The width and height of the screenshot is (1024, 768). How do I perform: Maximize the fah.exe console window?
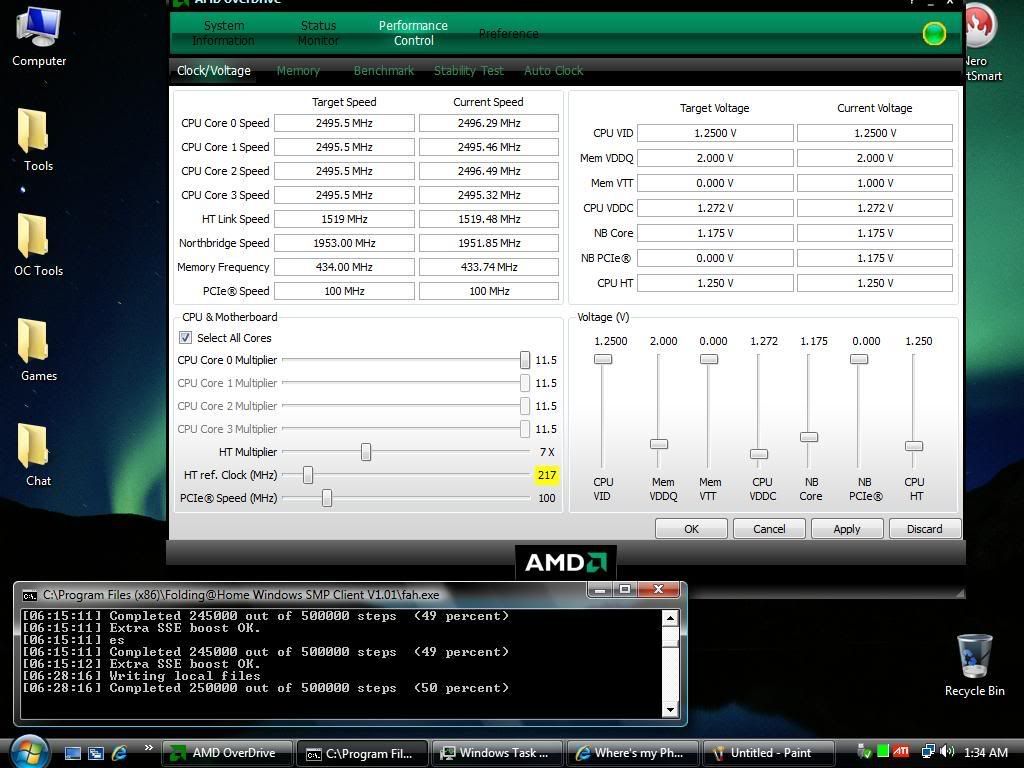pos(624,590)
